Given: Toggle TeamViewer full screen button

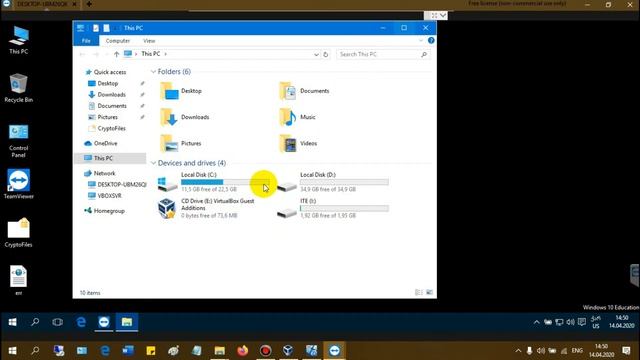Looking at the screenshot, I should click(434, 16).
